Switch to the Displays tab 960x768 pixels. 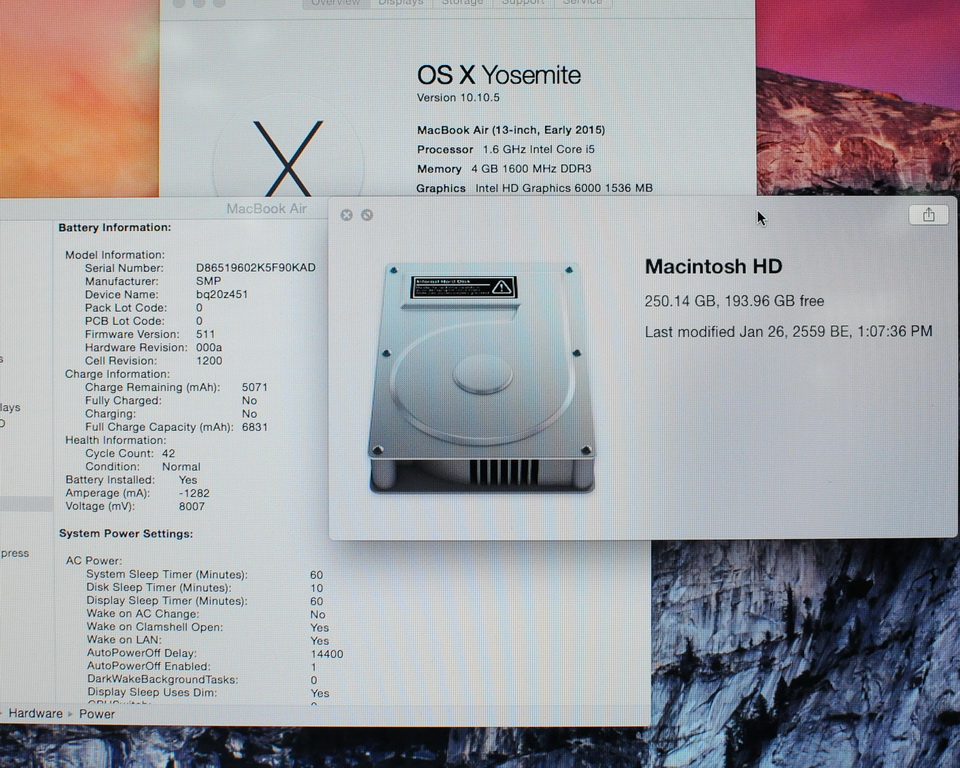400,3
